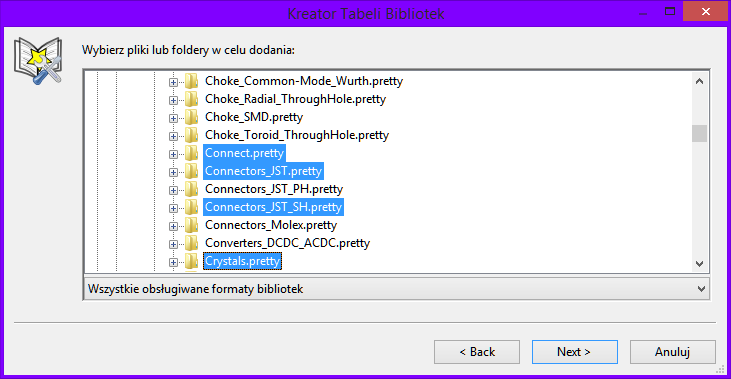Image resolution: width=731 pixels, height=379 pixels.
Task: Click the library wizard book icon
Action: tap(38, 61)
